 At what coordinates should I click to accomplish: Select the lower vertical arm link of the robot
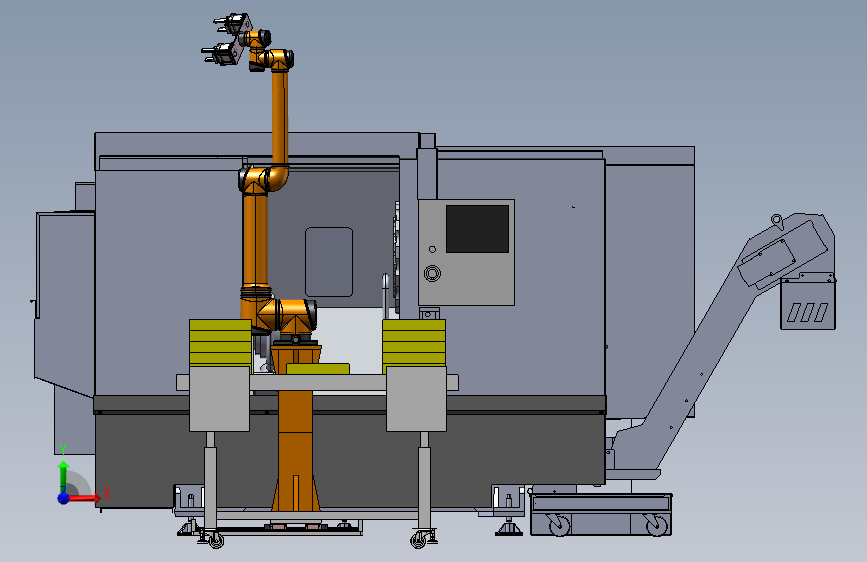(255, 241)
